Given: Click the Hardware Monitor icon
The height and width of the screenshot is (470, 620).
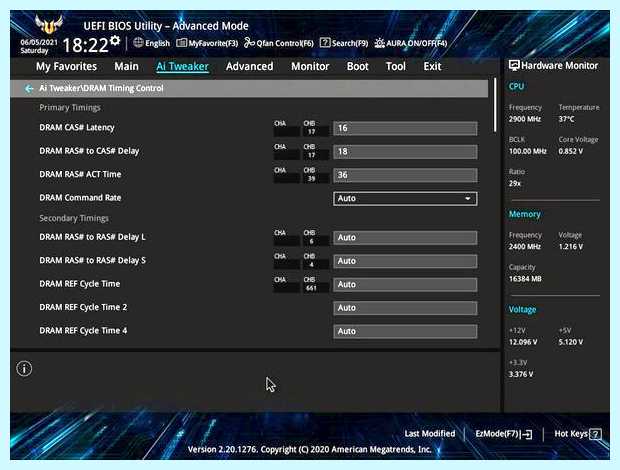Looking at the screenshot, I should [x=514, y=66].
